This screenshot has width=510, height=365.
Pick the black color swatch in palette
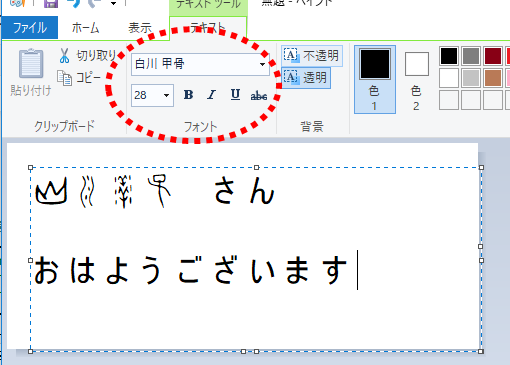[449, 56]
